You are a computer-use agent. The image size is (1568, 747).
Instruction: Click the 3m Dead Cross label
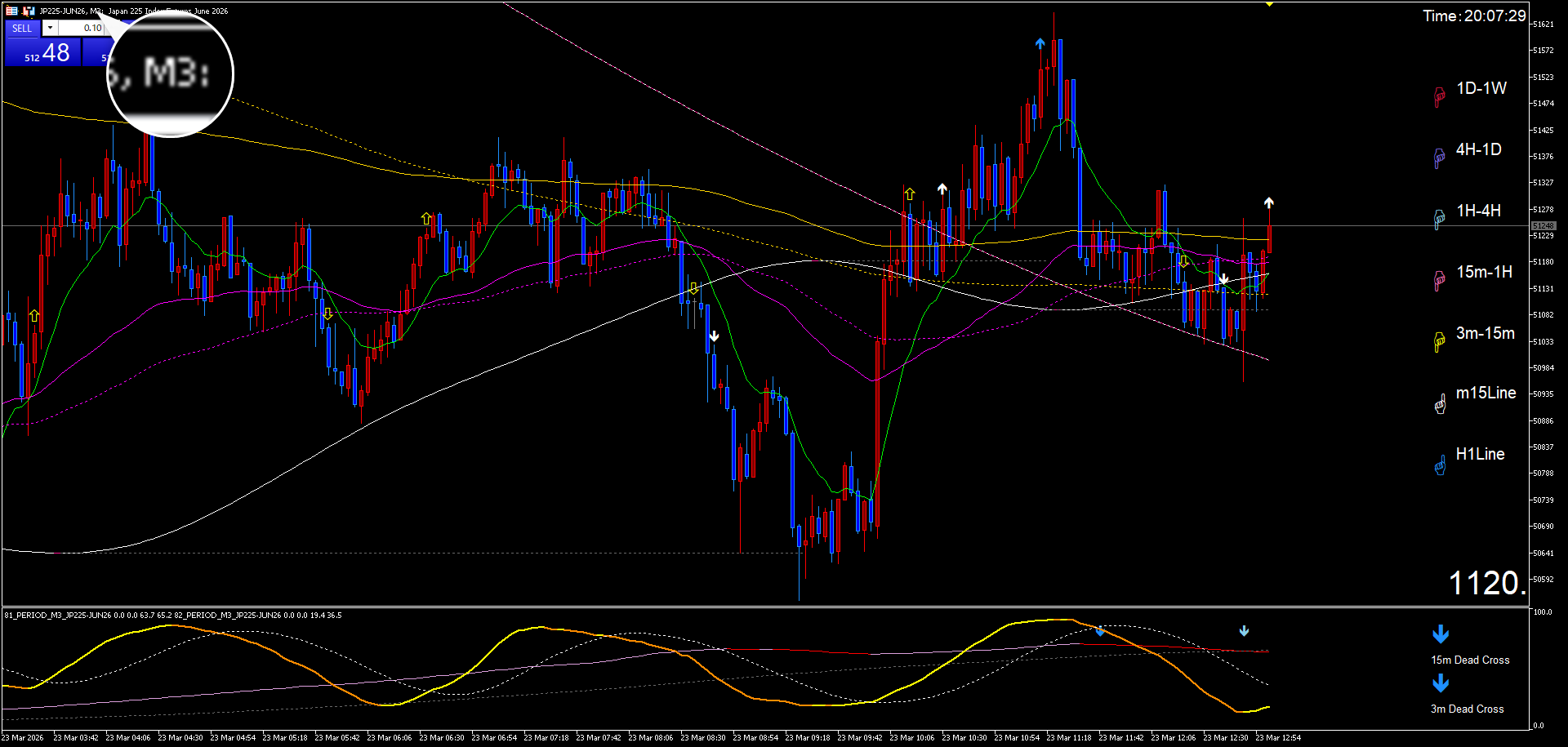point(1467,709)
